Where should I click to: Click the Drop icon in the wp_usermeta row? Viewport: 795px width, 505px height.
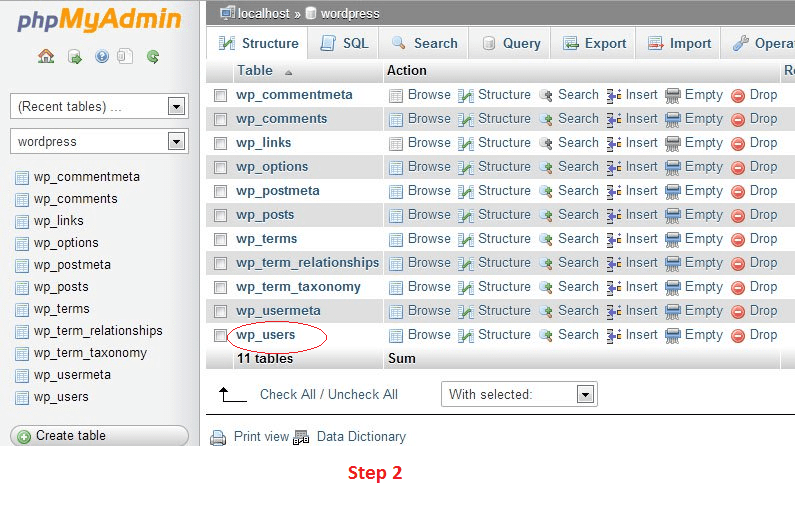738,311
